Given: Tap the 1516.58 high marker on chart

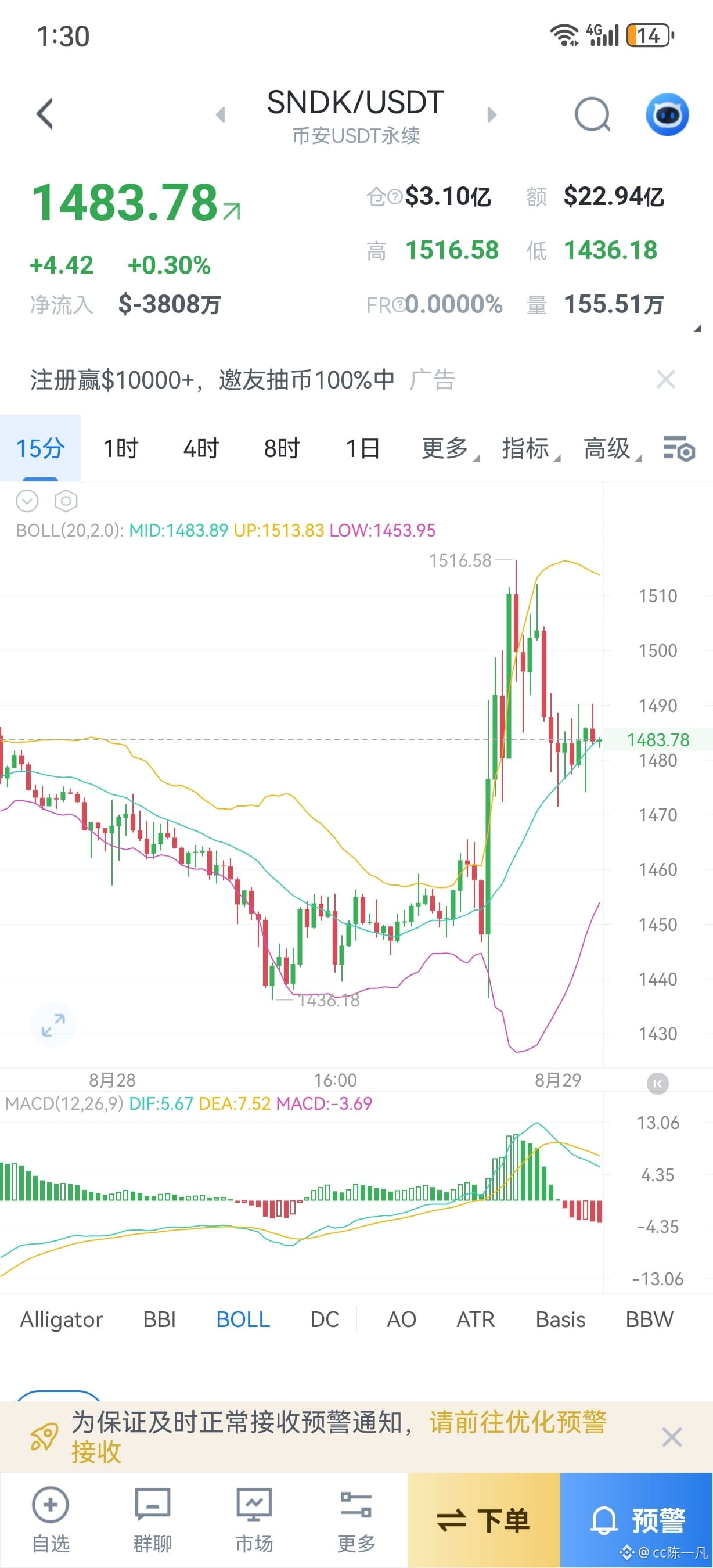Looking at the screenshot, I should tap(460, 560).
